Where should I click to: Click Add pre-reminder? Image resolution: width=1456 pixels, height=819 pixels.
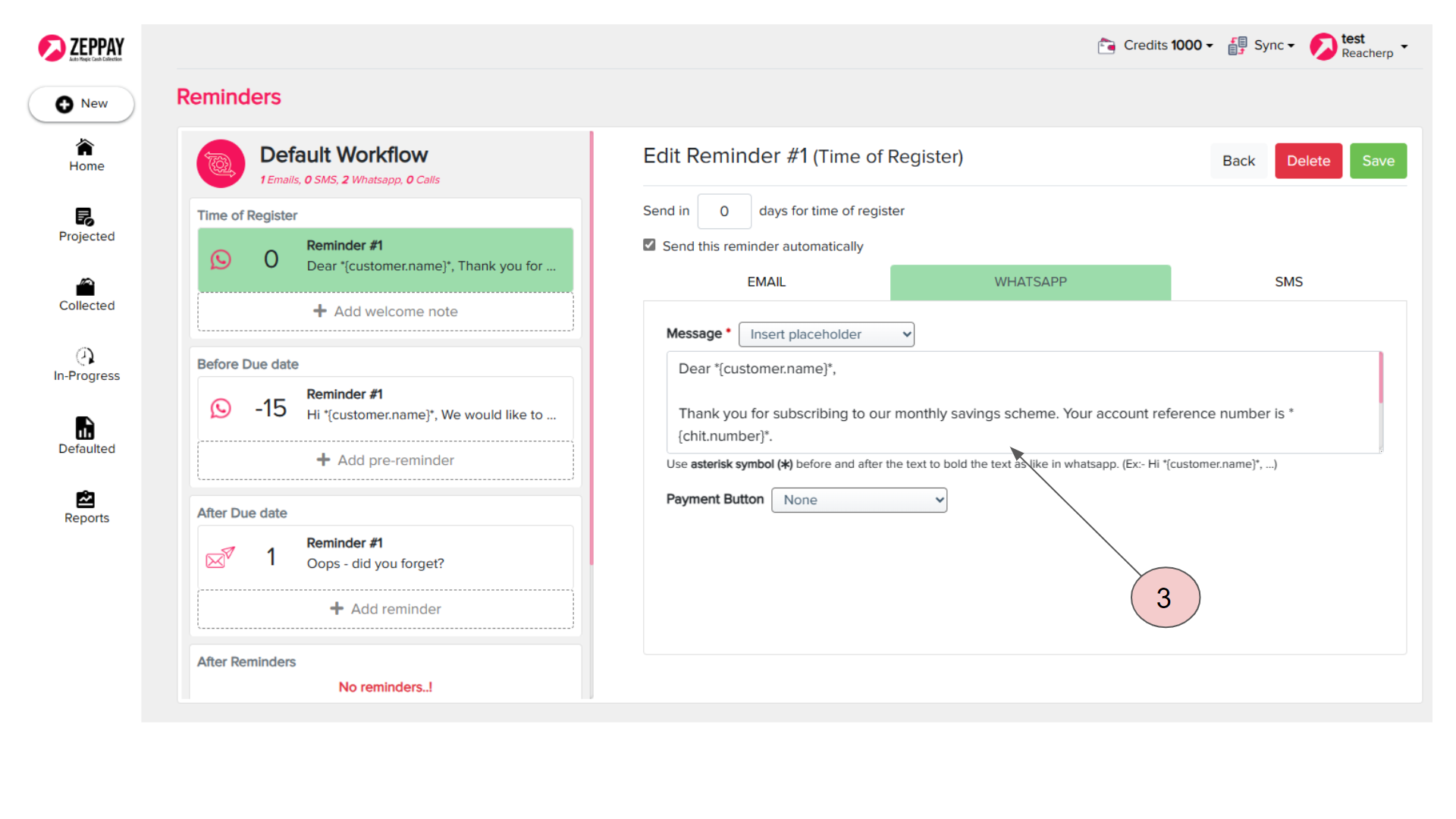385,460
